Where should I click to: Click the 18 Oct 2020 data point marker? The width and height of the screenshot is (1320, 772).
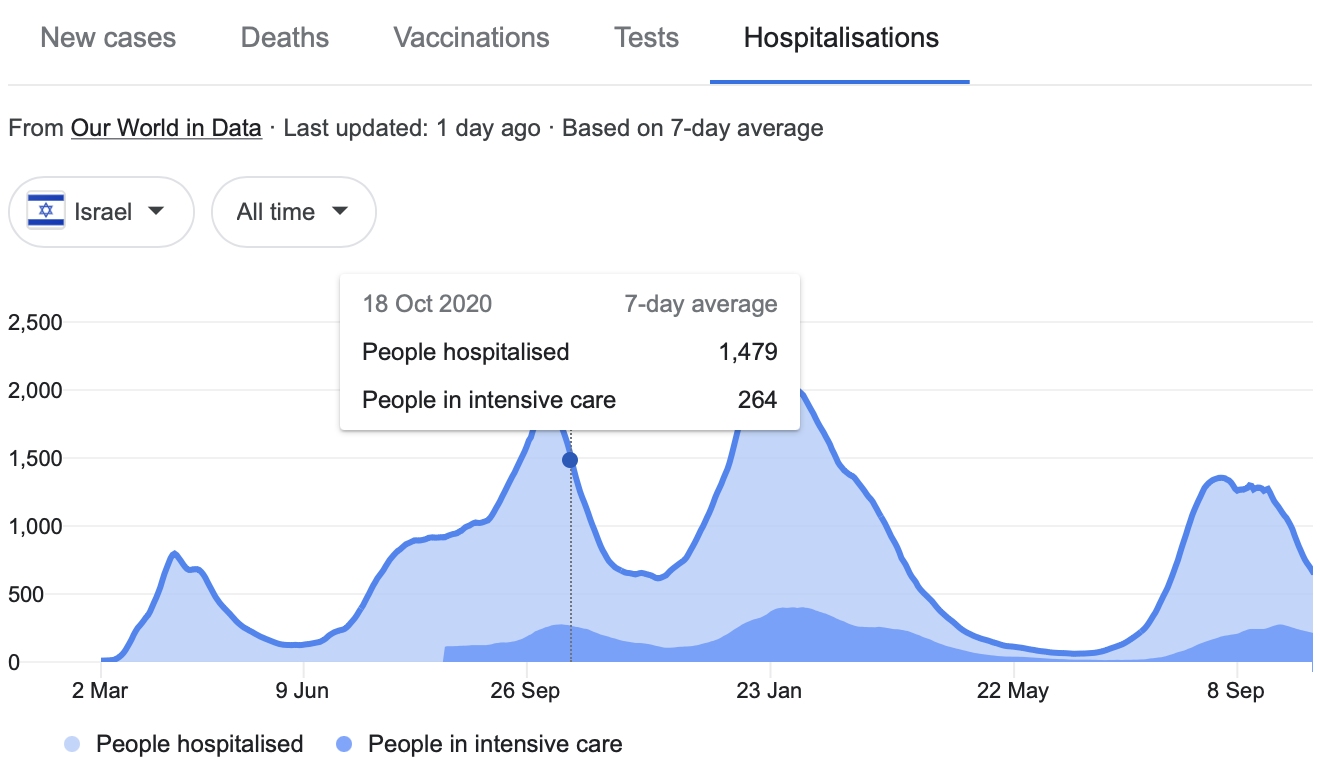click(x=570, y=460)
